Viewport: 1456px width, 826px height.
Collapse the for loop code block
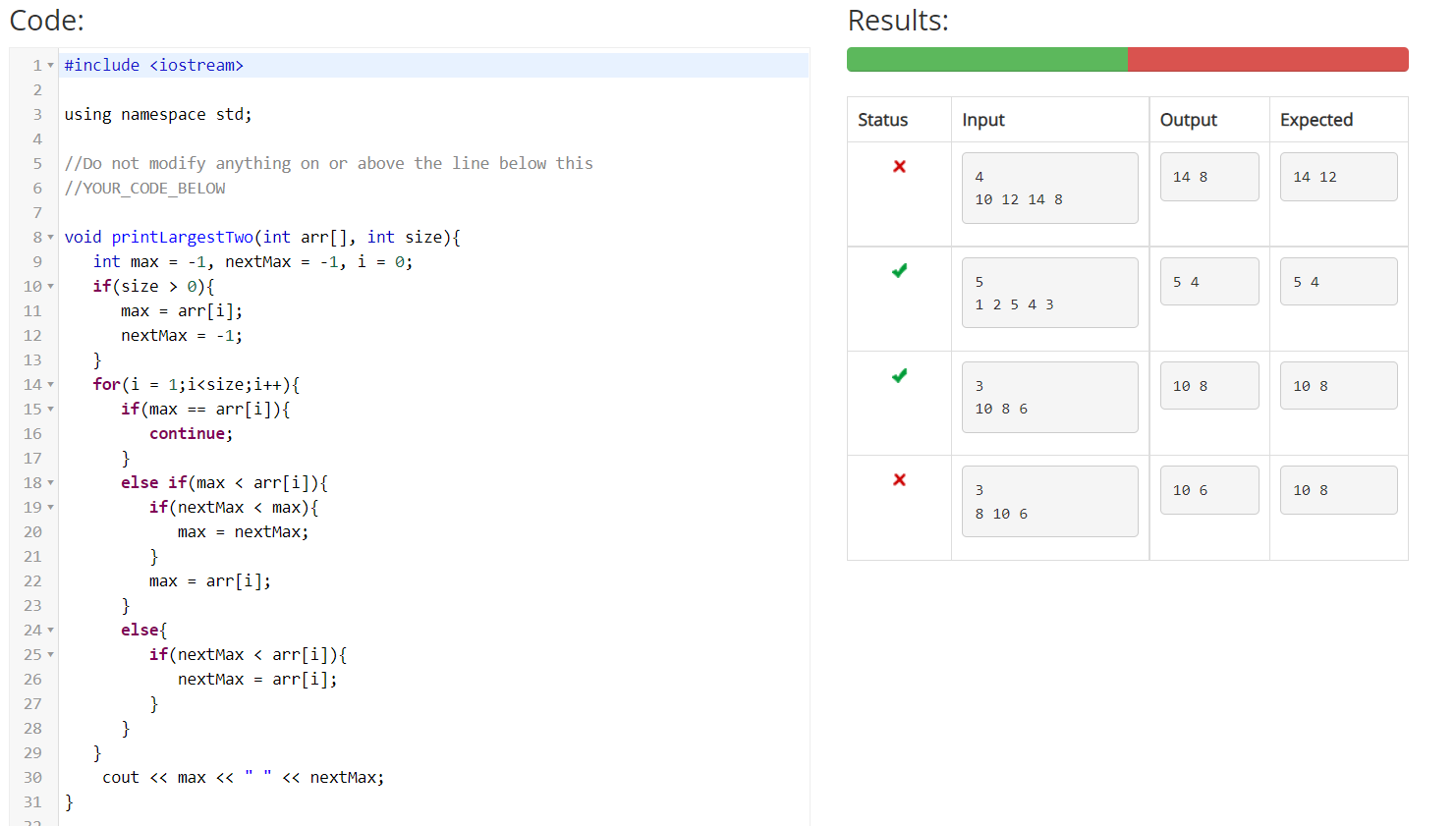click(x=51, y=384)
